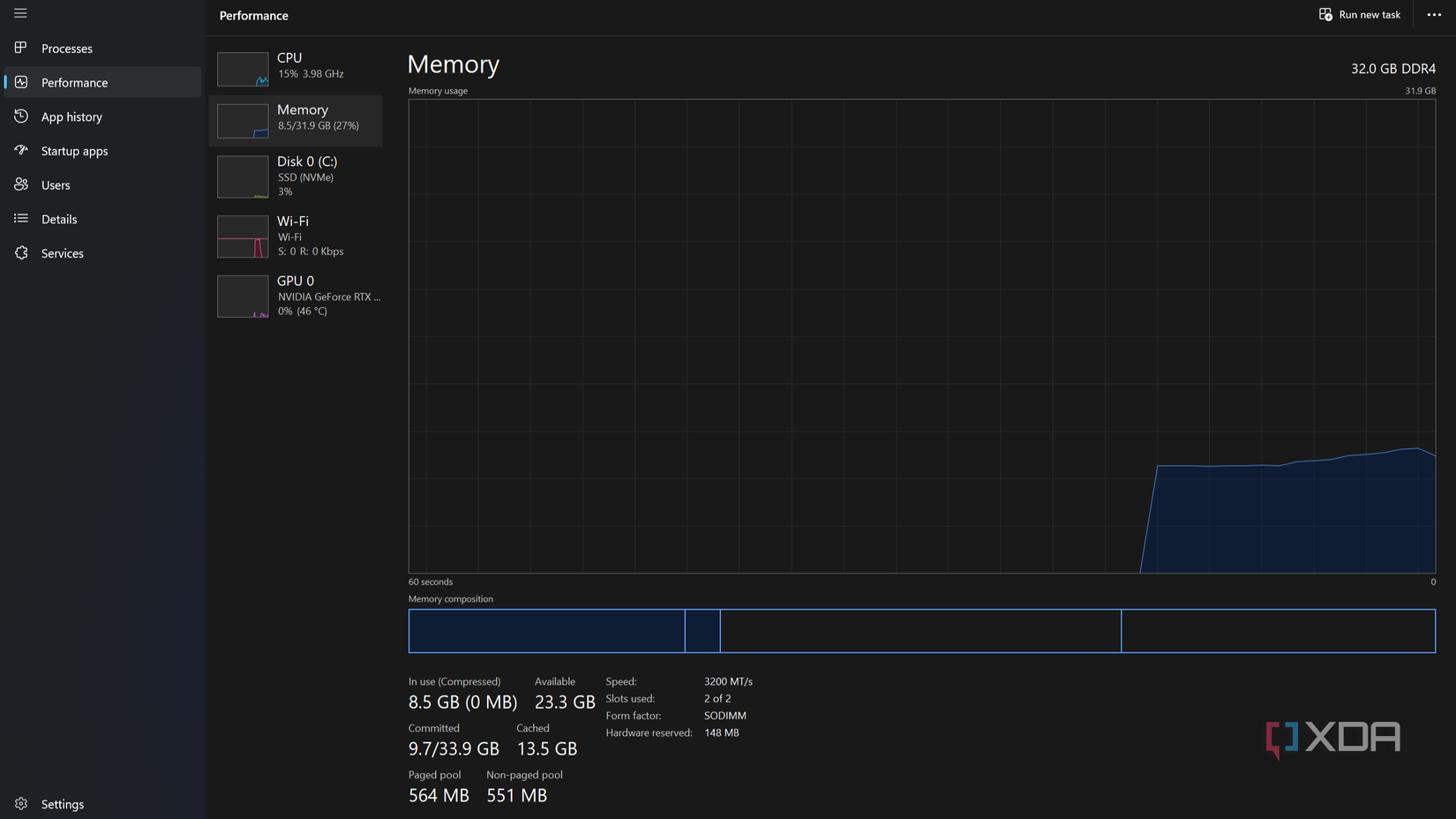
Task: Select the Memory mini graph thumbnail
Action: (x=243, y=121)
